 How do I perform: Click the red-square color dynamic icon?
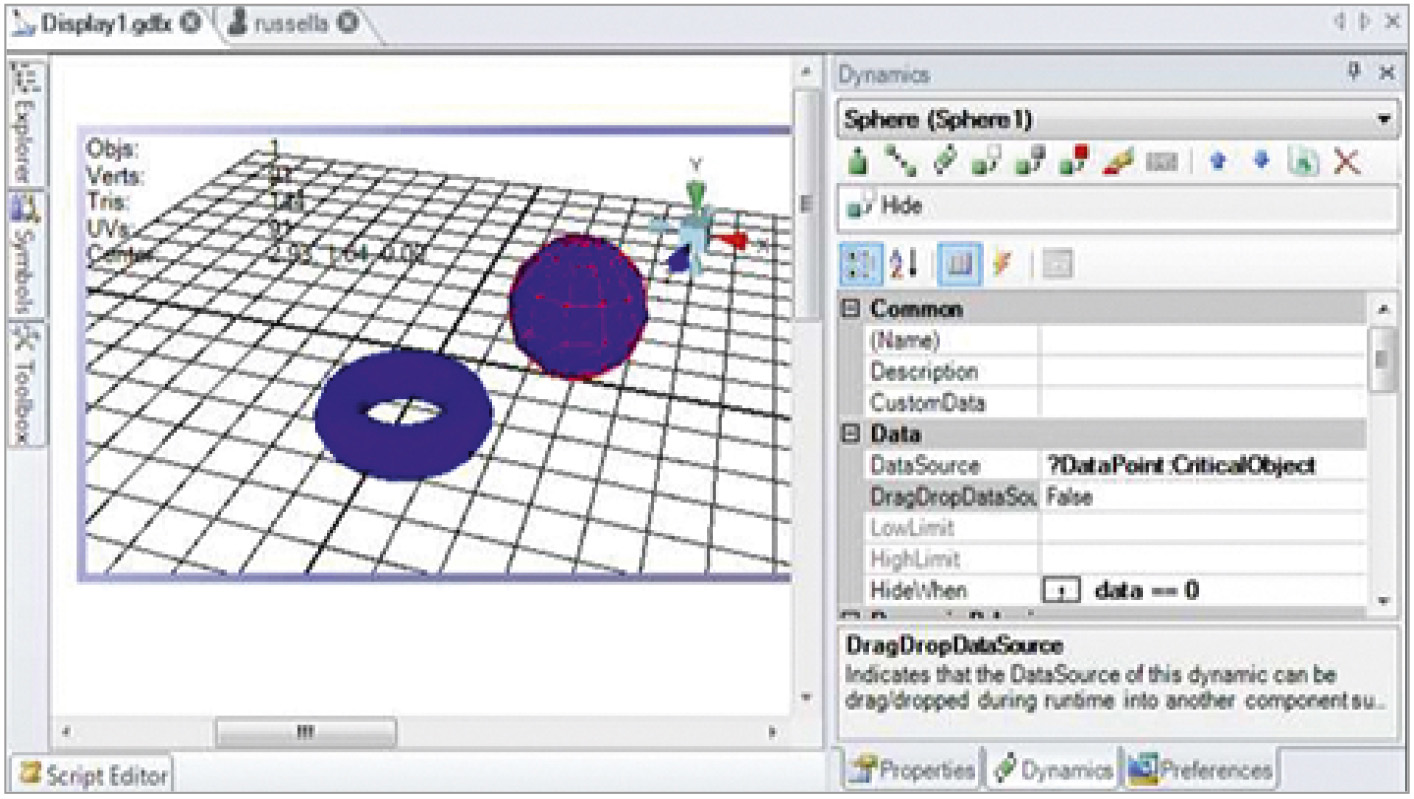[1073, 162]
